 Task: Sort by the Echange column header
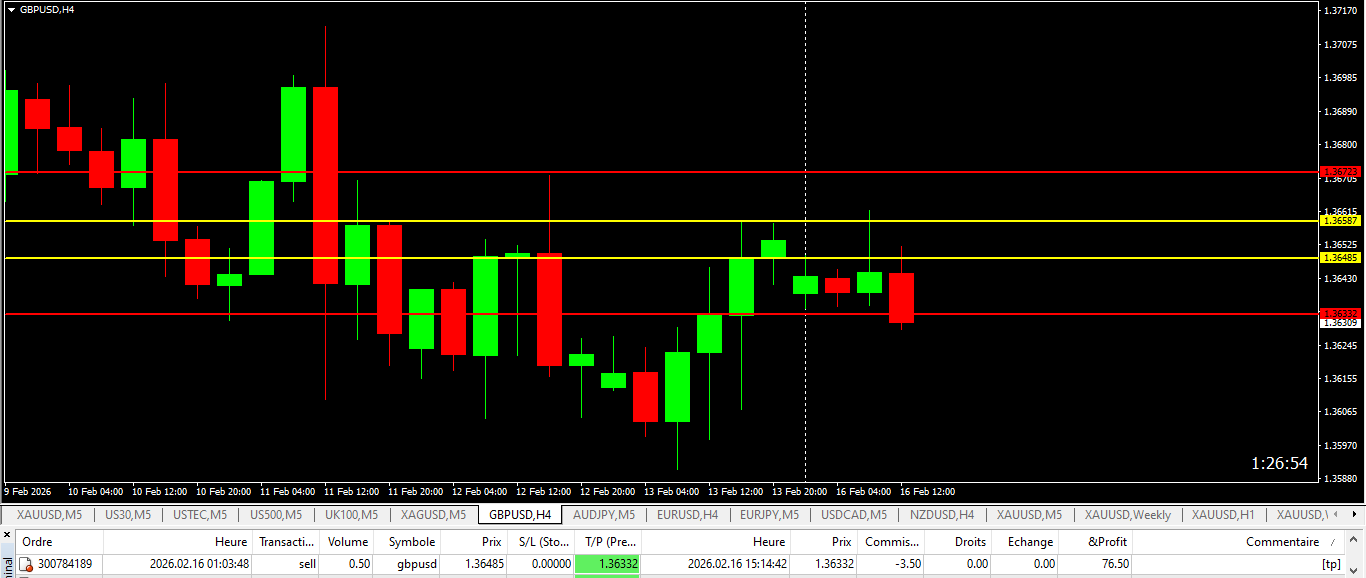[x=1025, y=542]
